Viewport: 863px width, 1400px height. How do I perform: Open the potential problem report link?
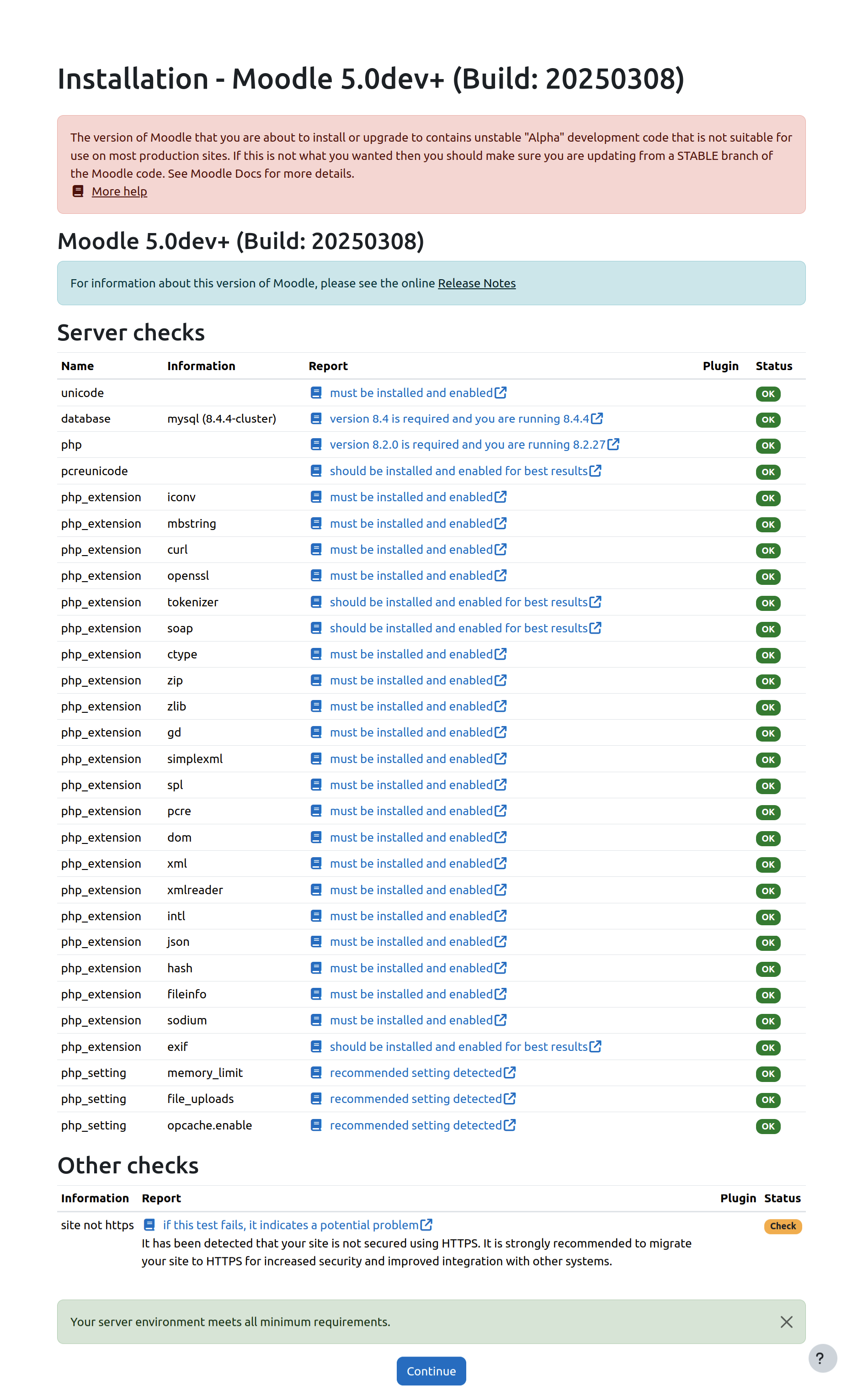pyautogui.click(x=298, y=1225)
